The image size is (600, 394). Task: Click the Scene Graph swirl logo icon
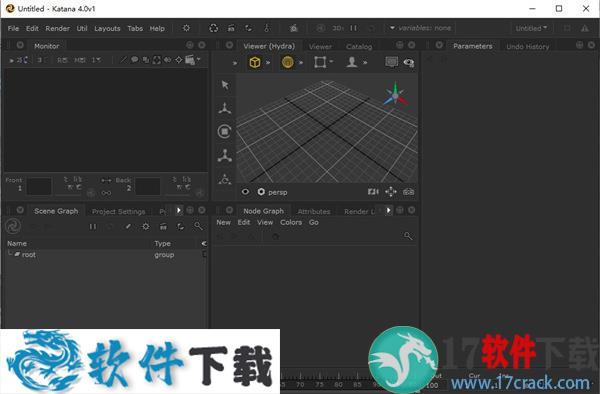pyautogui.click(x=13, y=226)
